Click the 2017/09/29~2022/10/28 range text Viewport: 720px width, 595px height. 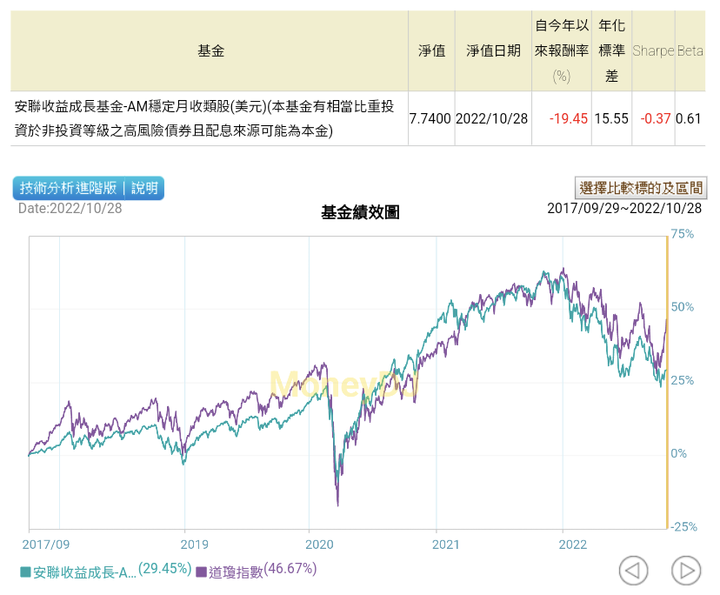click(x=624, y=208)
